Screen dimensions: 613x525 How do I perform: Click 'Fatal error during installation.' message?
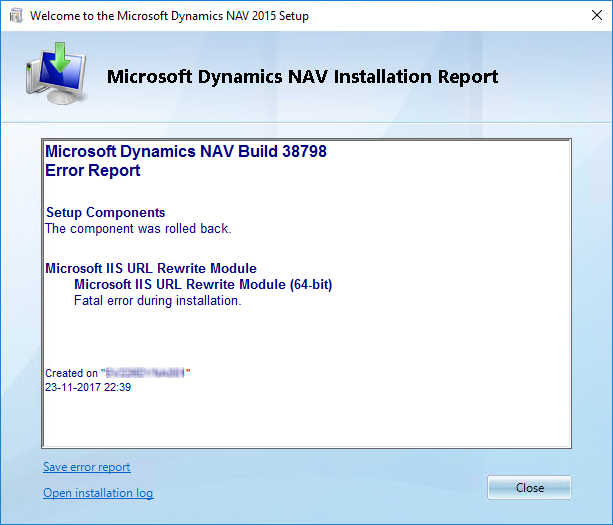point(158,301)
